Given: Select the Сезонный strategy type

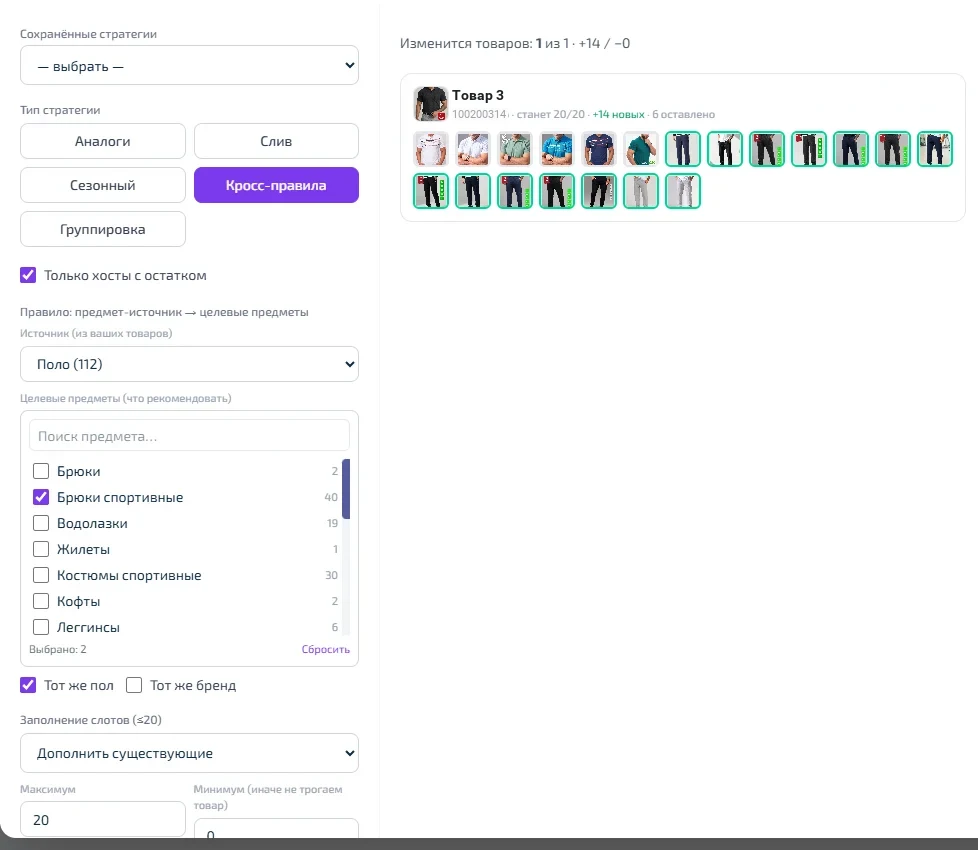Looking at the screenshot, I should pos(103,185).
